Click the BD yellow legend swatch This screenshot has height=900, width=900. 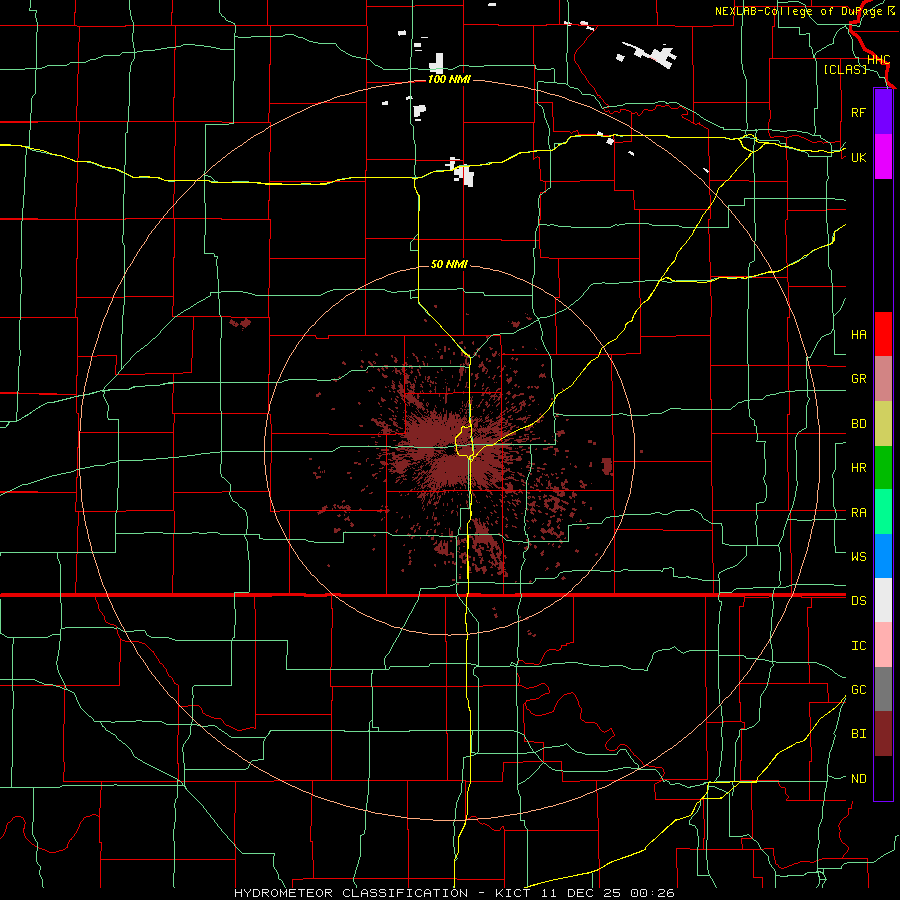pyautogui.click(x=883, y=423)
